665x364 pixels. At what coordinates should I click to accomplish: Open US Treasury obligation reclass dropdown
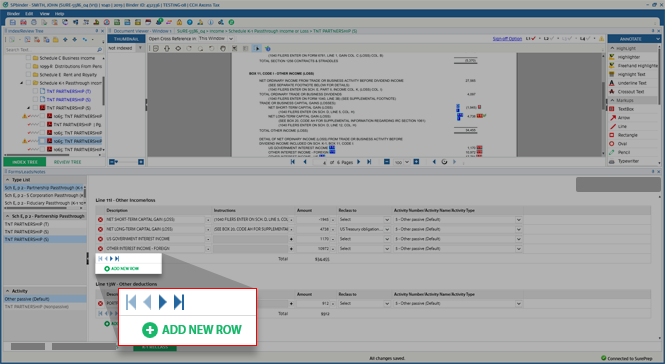pos(387,230)
